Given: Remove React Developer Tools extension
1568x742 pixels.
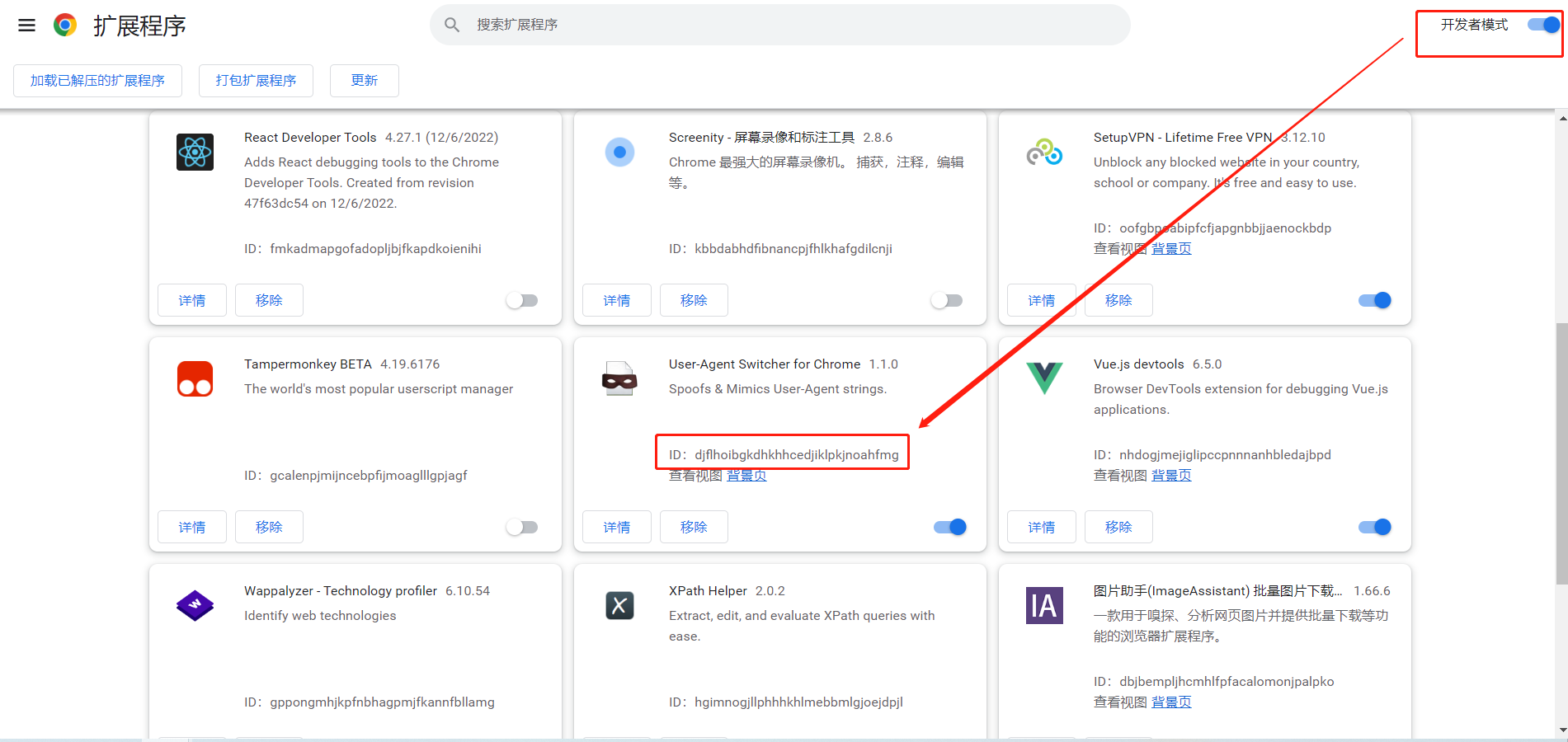Looking at the screenshot, I should coord(269,300).
